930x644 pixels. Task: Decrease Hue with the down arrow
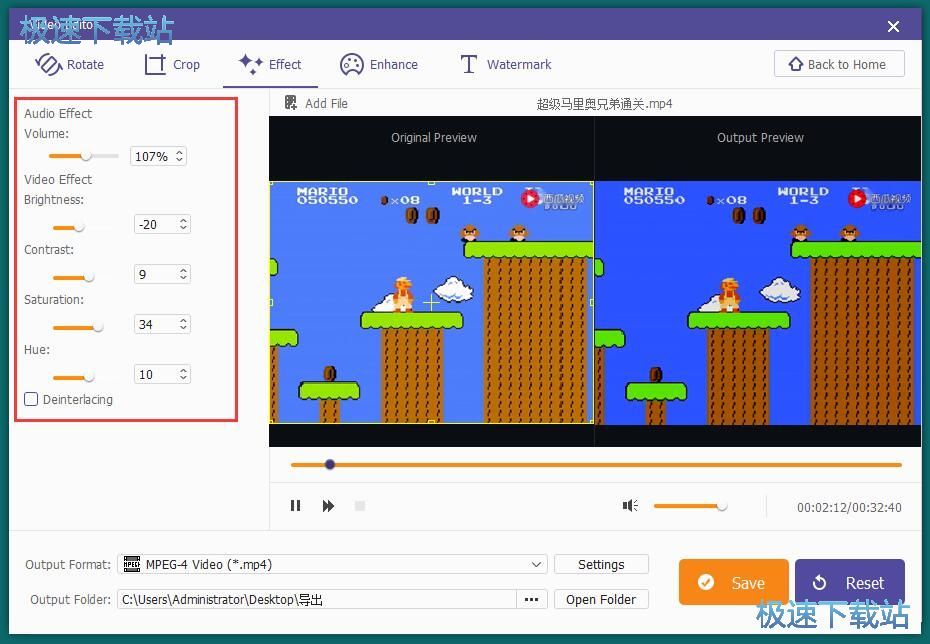pyautogui.click(x=183, y=378)
